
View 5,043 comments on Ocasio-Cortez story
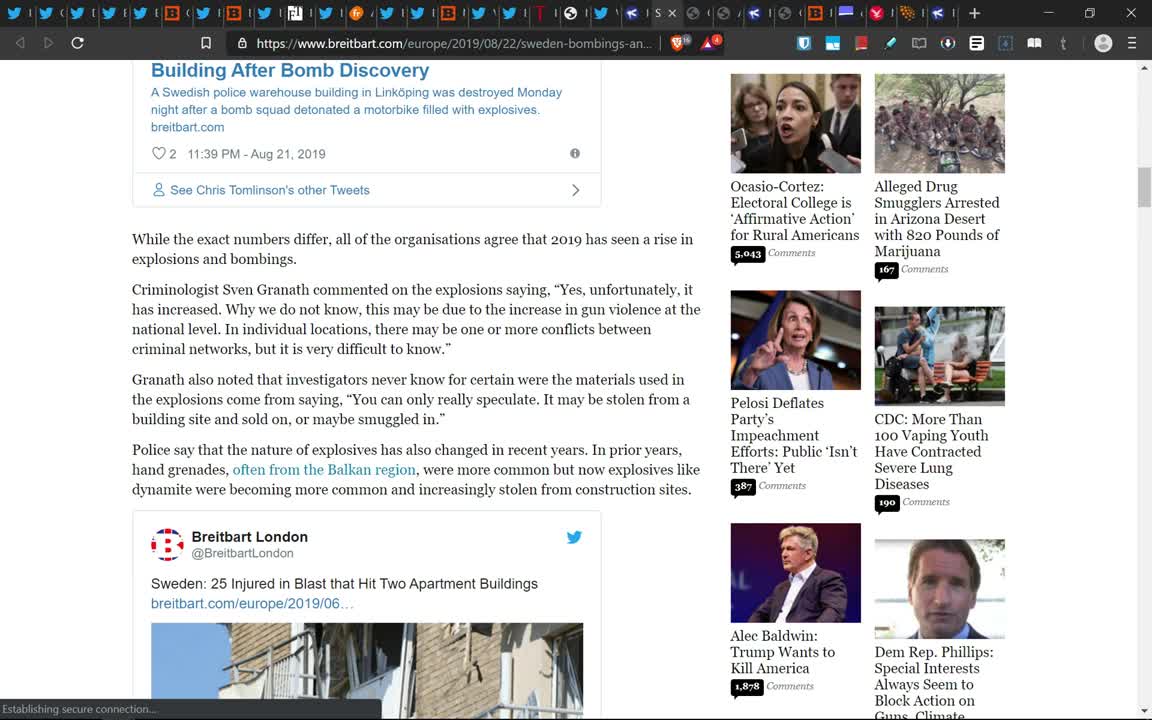pos(774,253)
